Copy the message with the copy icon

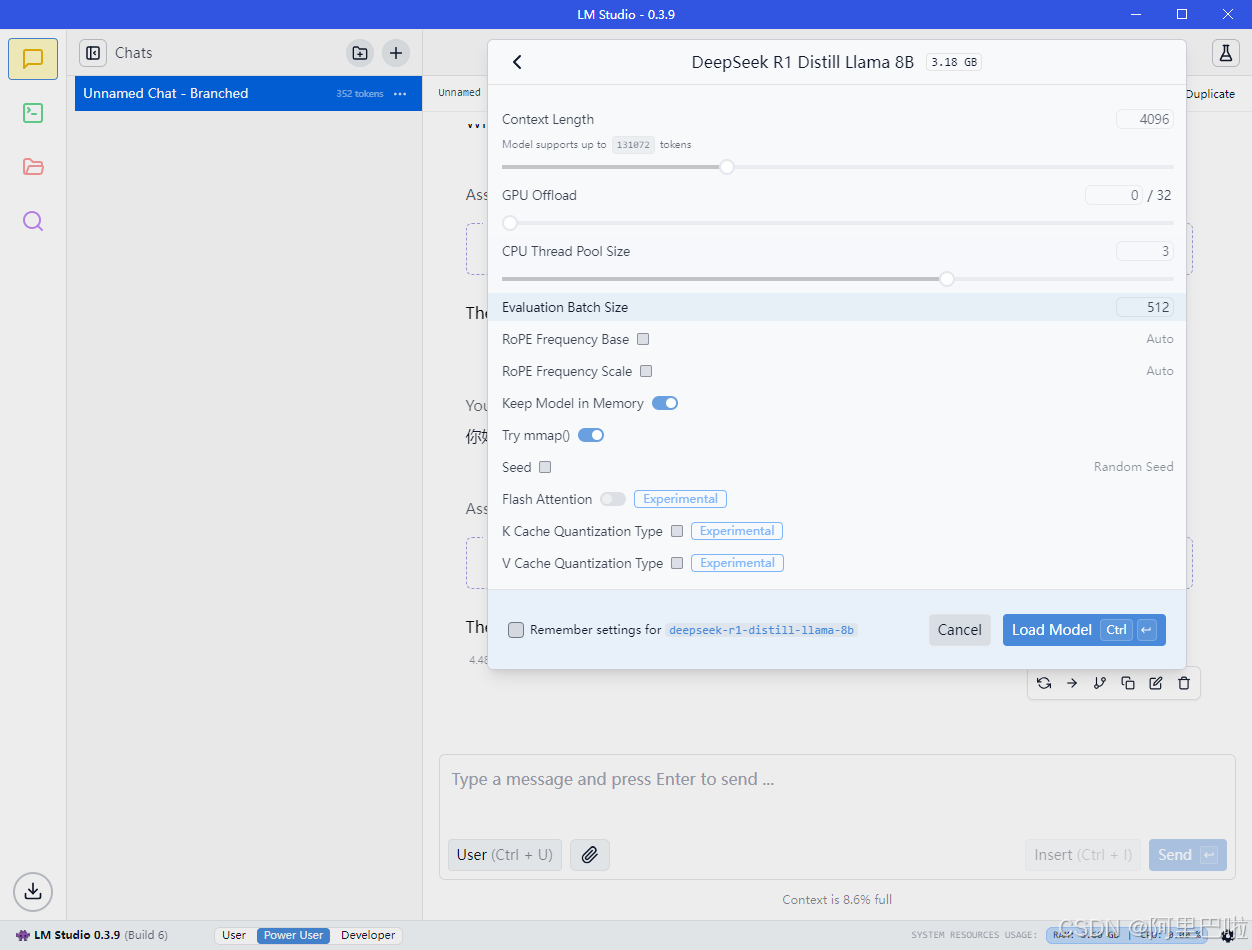point(1128,683)
